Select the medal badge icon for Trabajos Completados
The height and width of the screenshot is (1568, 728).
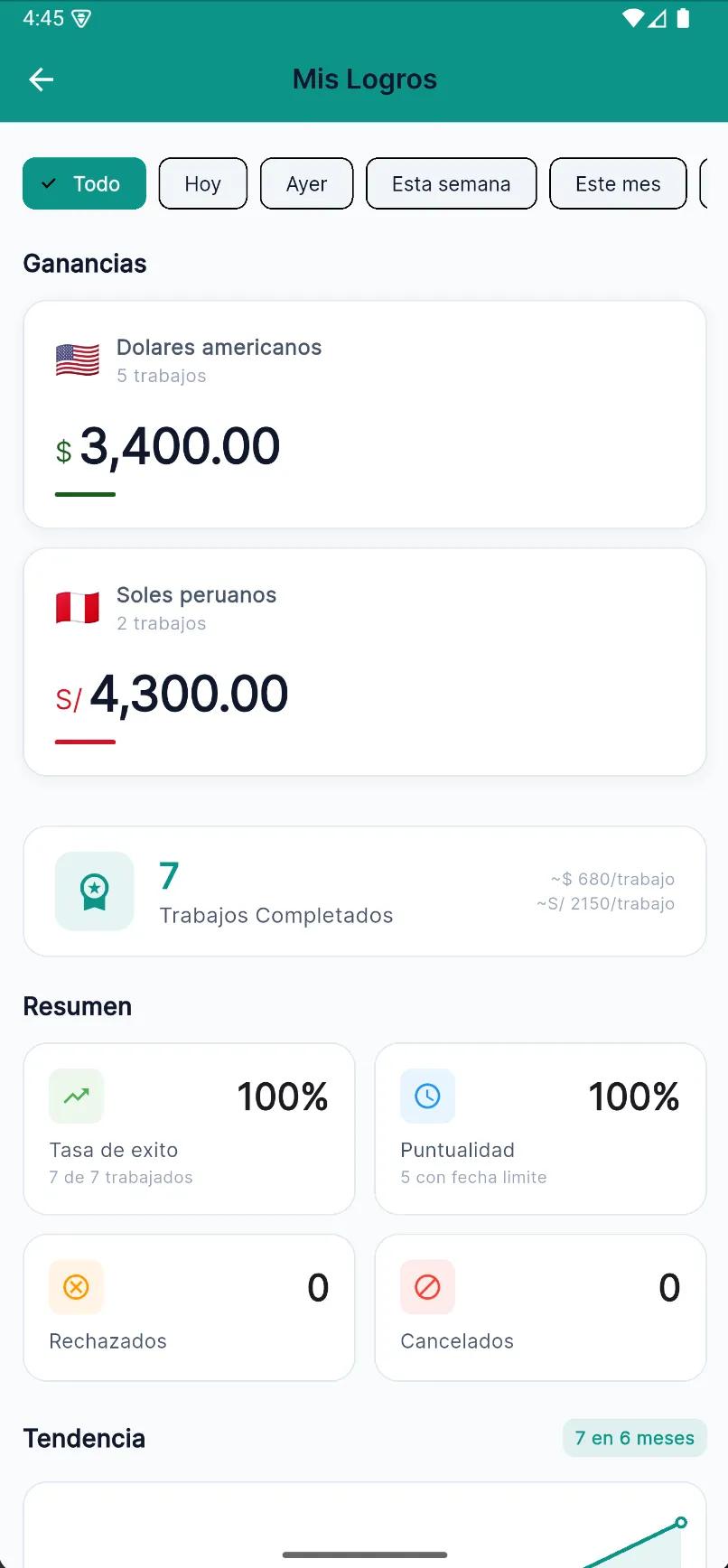94,891
